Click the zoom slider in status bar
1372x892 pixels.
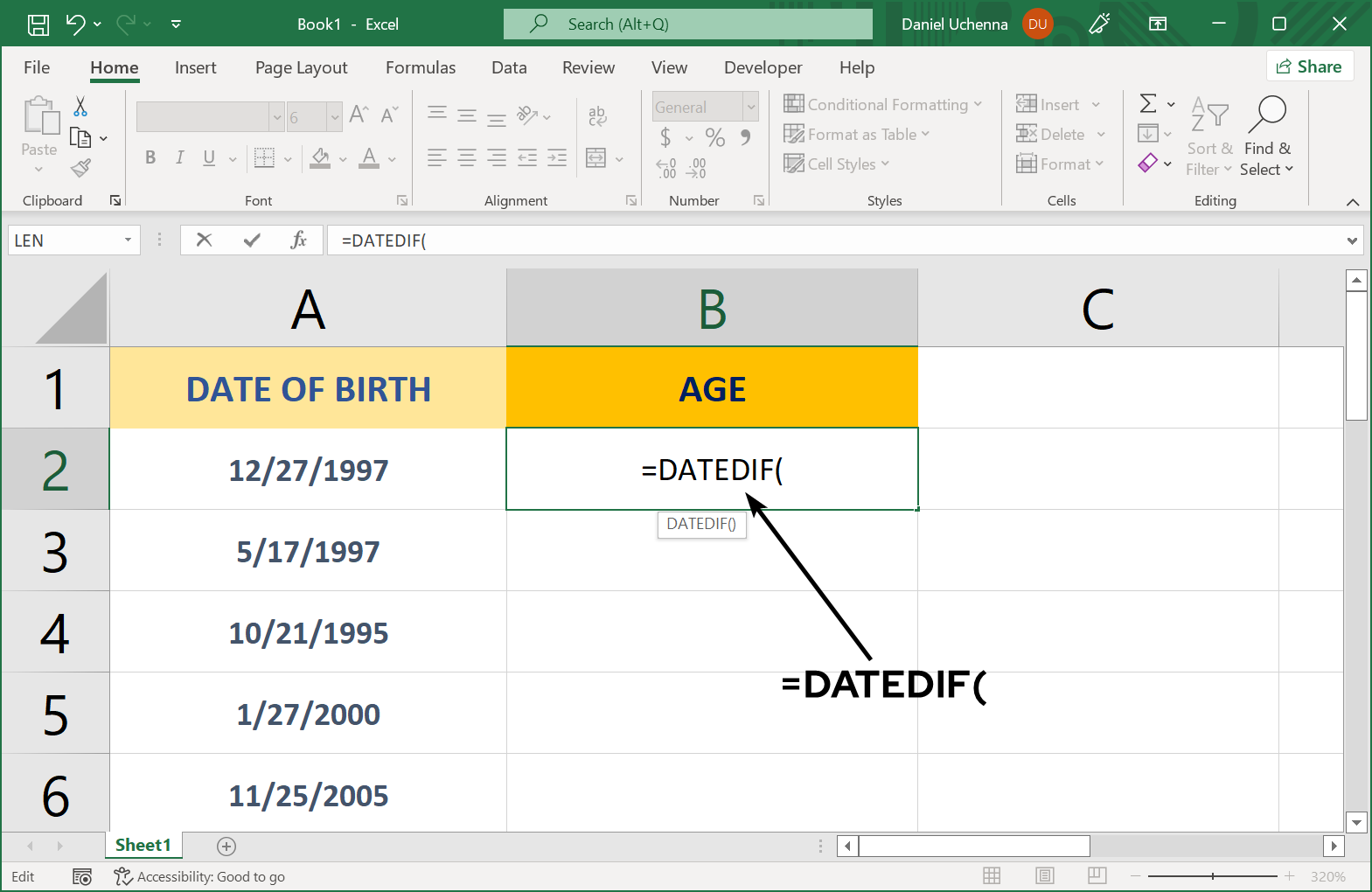coord(1213,876)
